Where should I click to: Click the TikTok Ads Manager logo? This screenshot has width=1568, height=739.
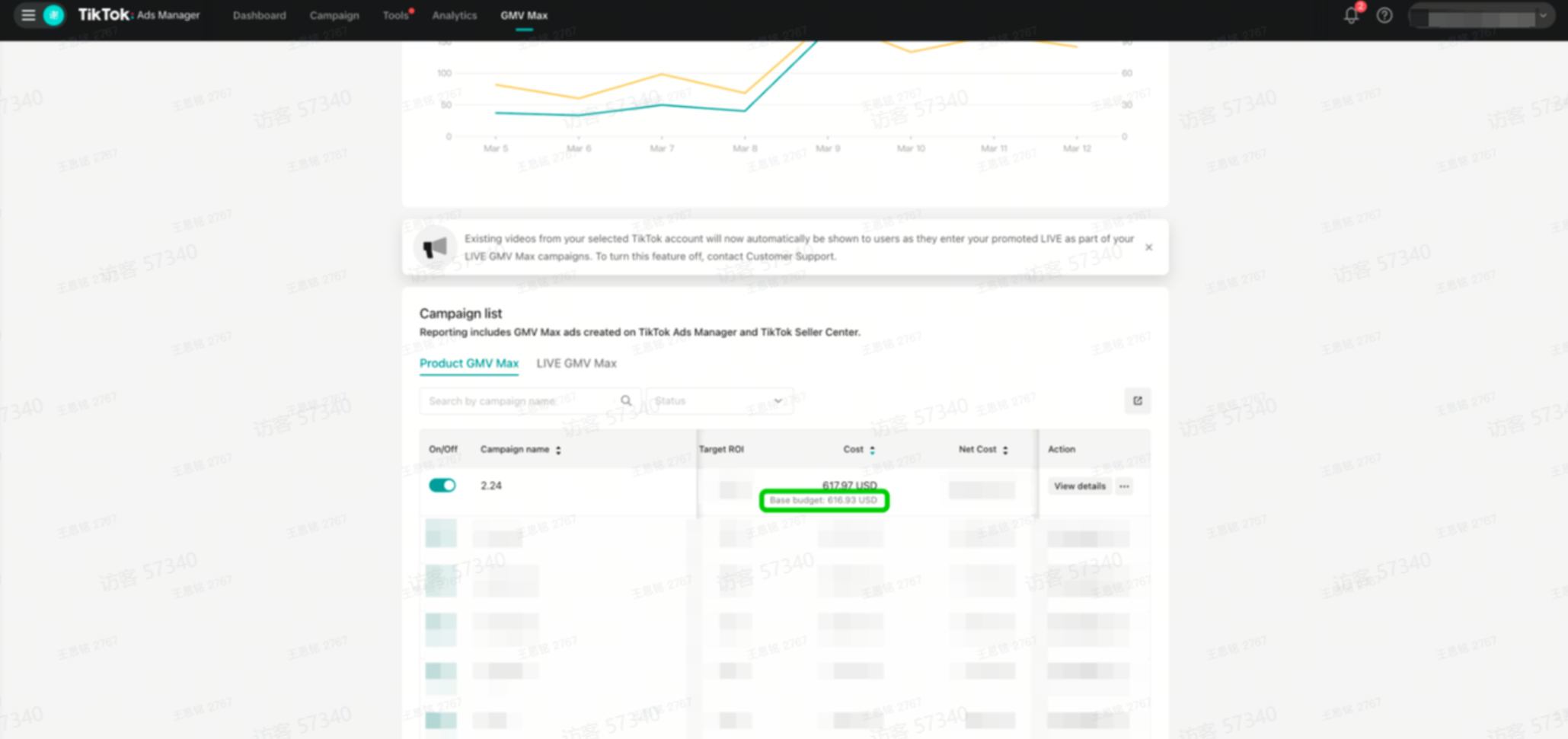click(139, 15)
